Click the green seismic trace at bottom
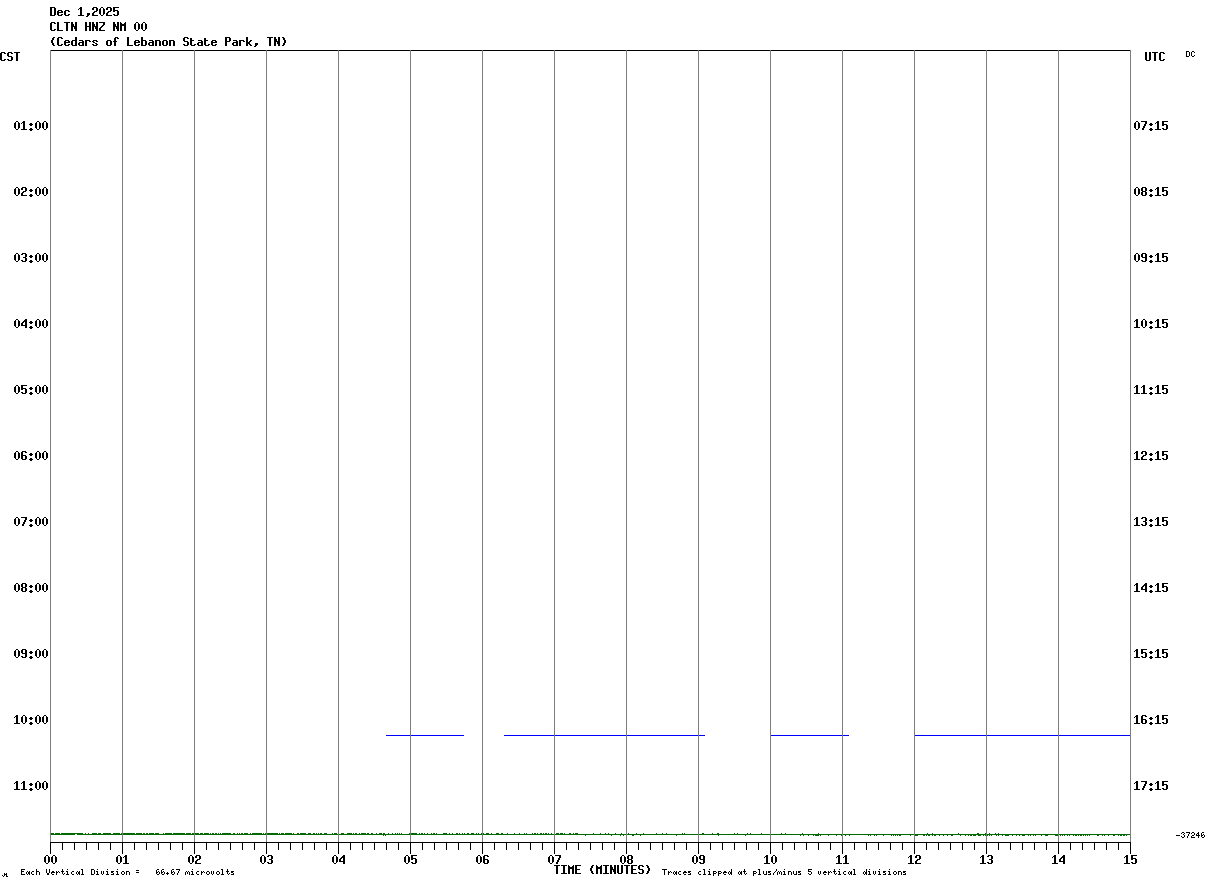This screenshot has width=1210, height=886. point(590,834)
